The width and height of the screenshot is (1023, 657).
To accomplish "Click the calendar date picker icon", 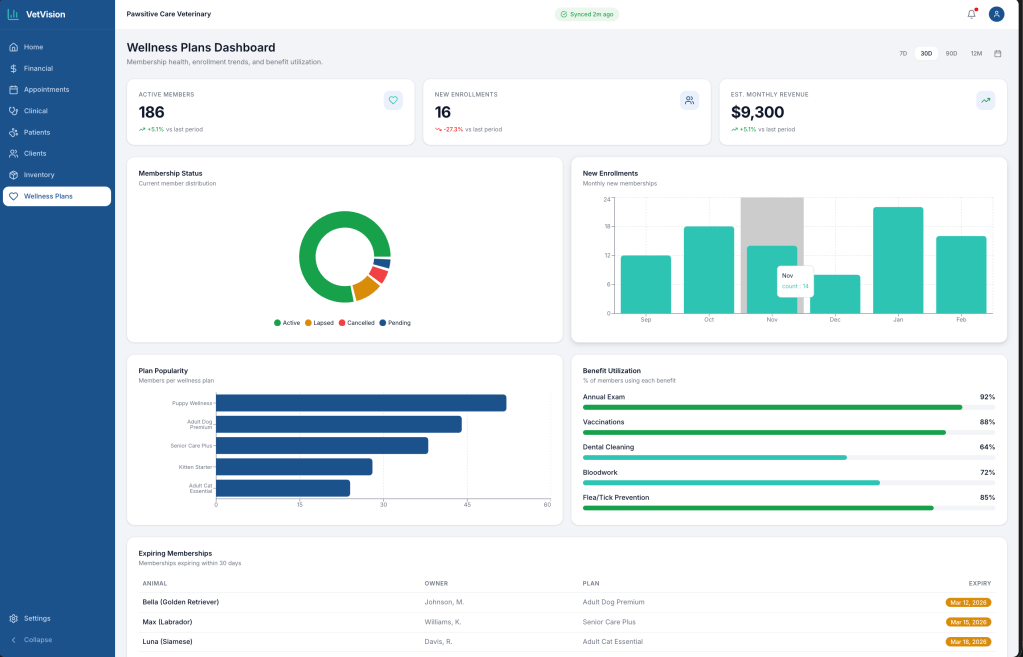I will pos(997,54).
